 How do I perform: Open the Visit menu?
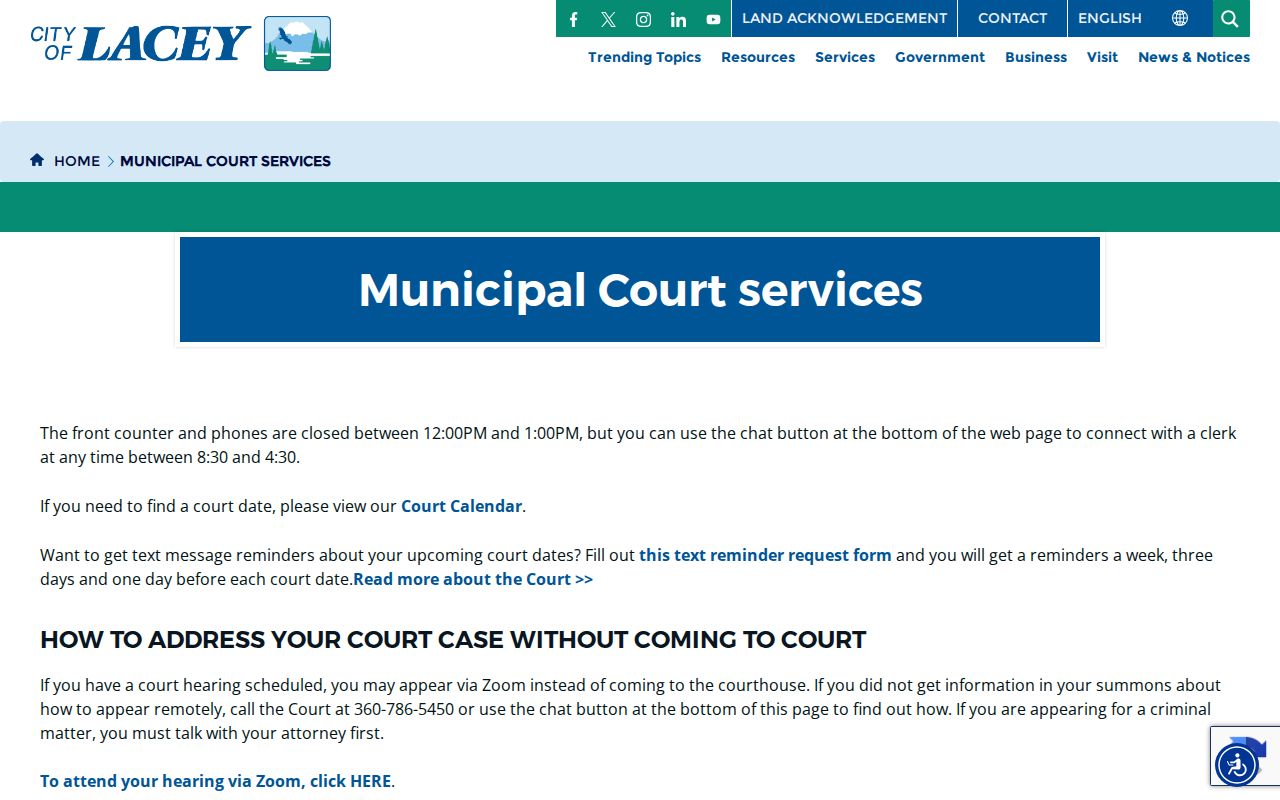pos(1102,57)
